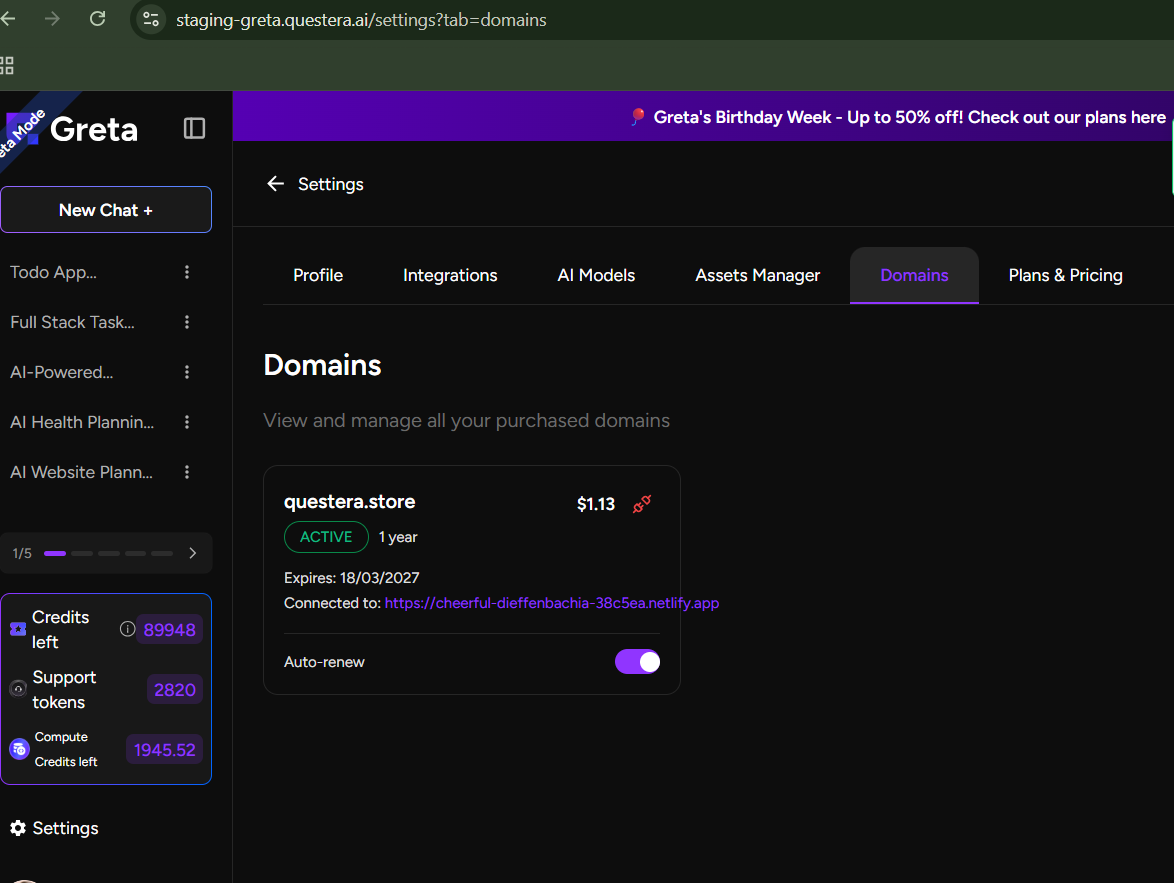Viewport: 1174px width, 883px height.
Task: View site information icon in address bar
Action: coord(150,19)
